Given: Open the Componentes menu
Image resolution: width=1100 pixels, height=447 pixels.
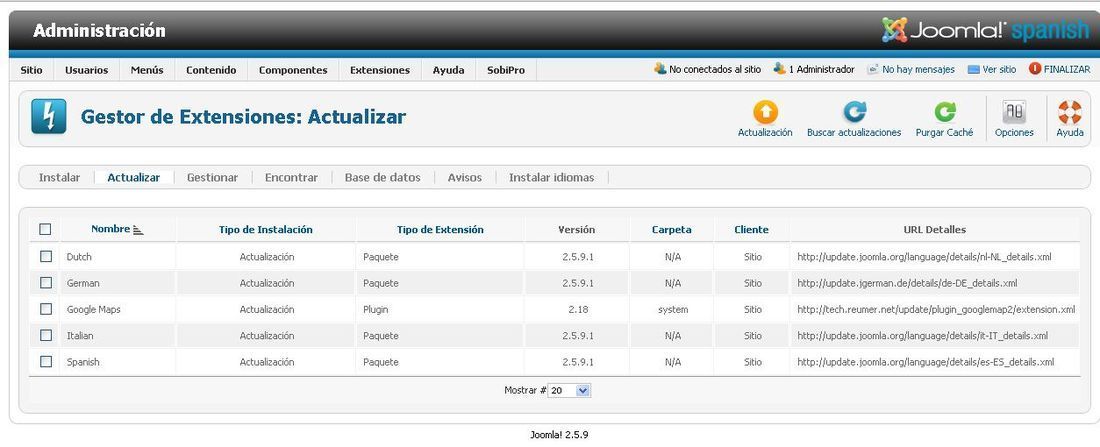Looking at the screenshot, I should [x=293, y=70].
